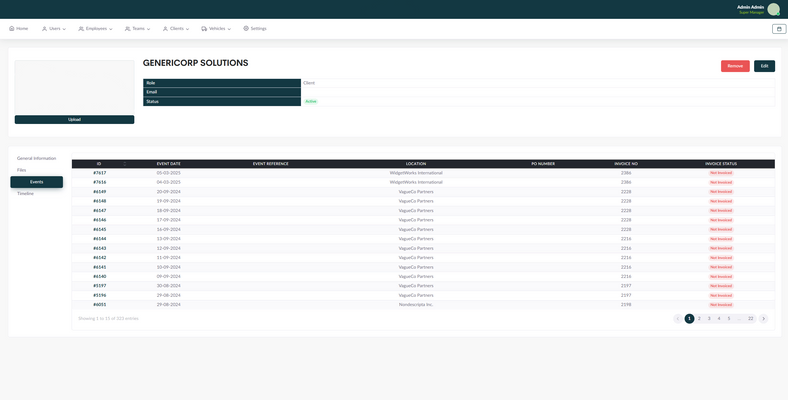Click the Users person icon
The image size is (788, 400).
(44, 29)
